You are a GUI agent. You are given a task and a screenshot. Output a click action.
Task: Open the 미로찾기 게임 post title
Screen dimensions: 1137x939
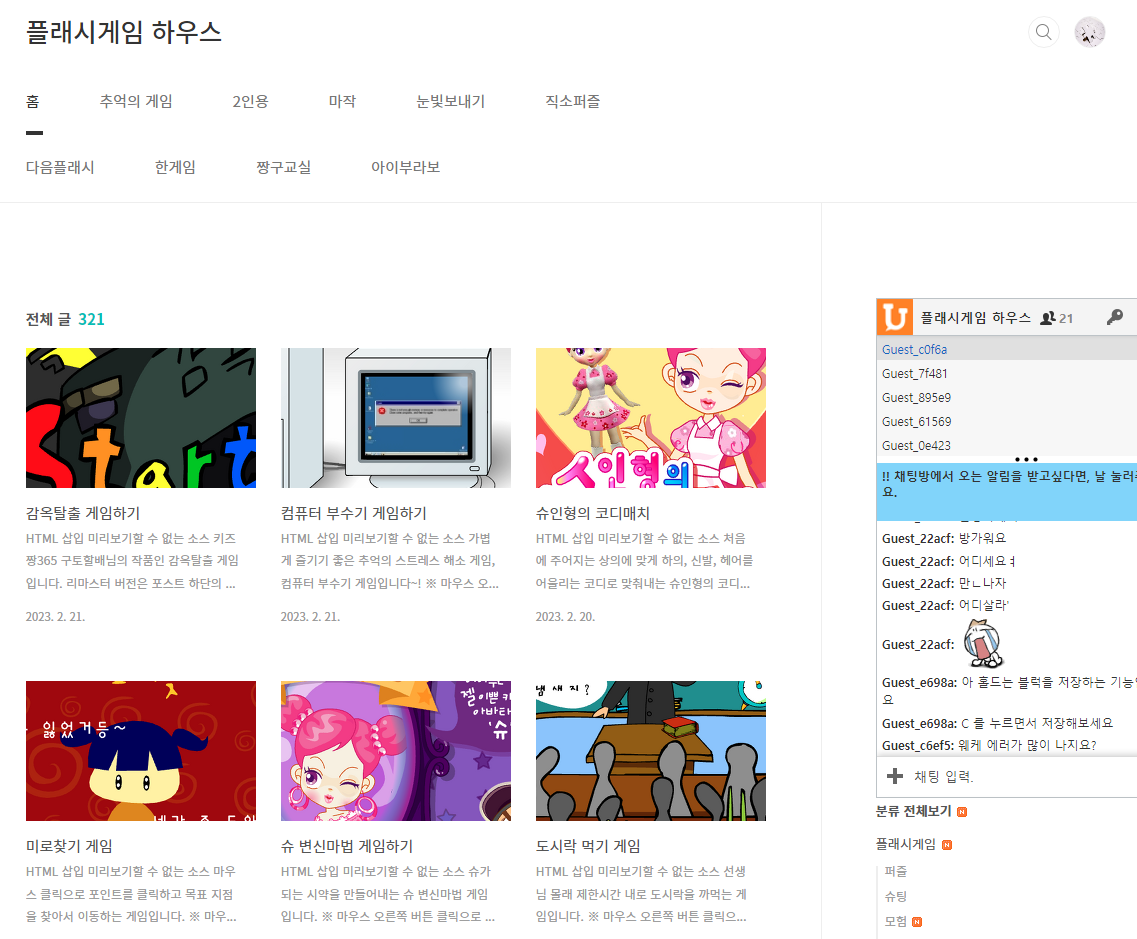click(69, 846)
